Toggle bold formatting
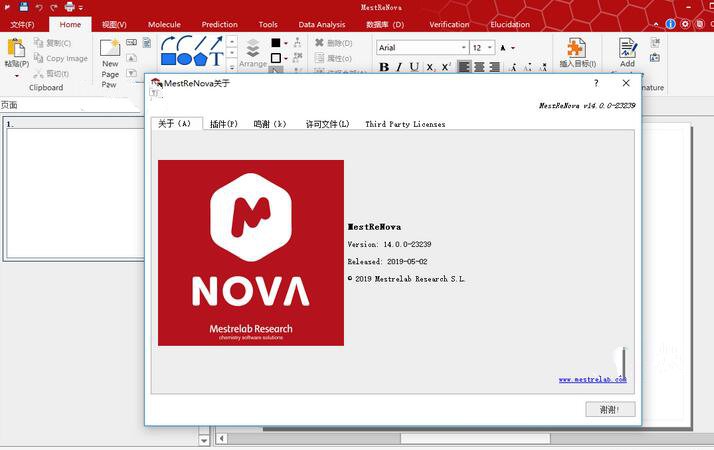Screen dimensions: 714x450 coord(384,67)
